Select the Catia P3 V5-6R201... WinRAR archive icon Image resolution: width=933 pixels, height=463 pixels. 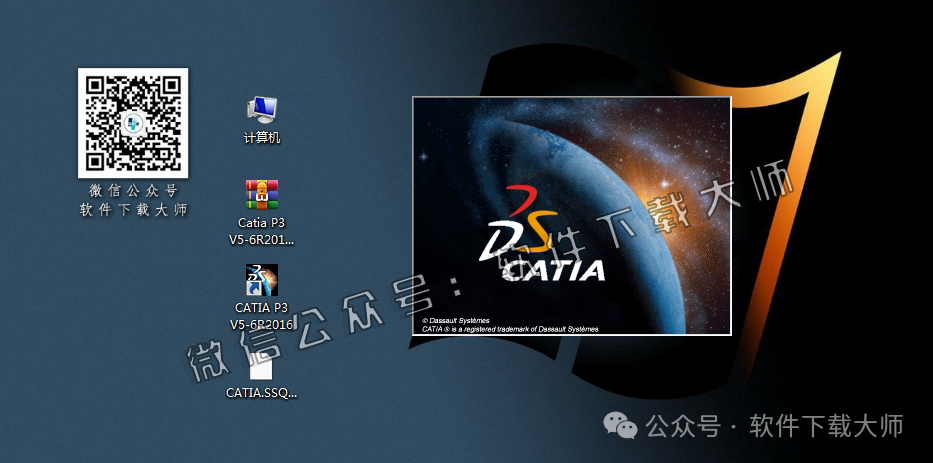tap(262, 195)
